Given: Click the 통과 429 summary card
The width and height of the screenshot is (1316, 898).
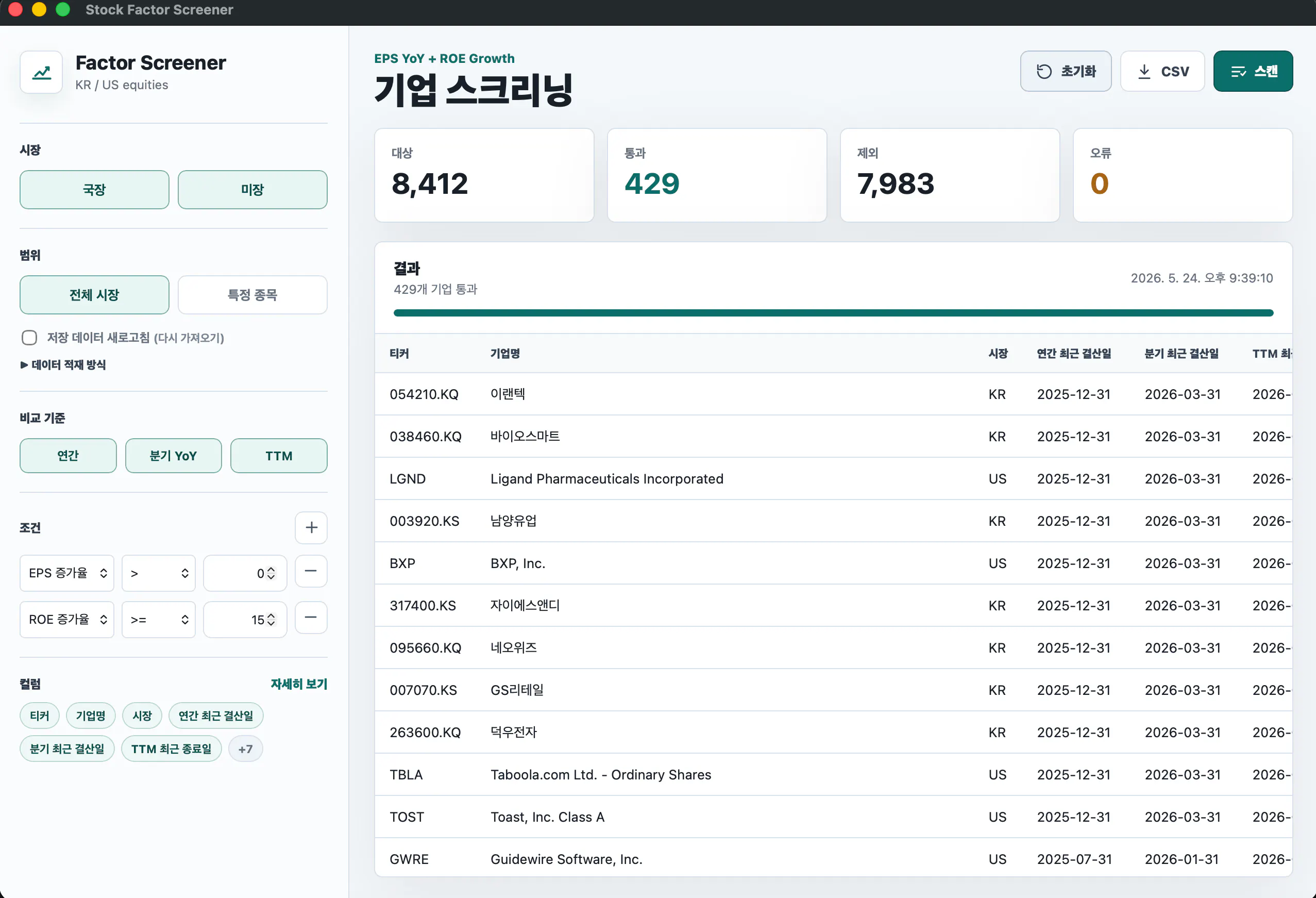Looking at the screenshot, I should (x=717, y=176).
